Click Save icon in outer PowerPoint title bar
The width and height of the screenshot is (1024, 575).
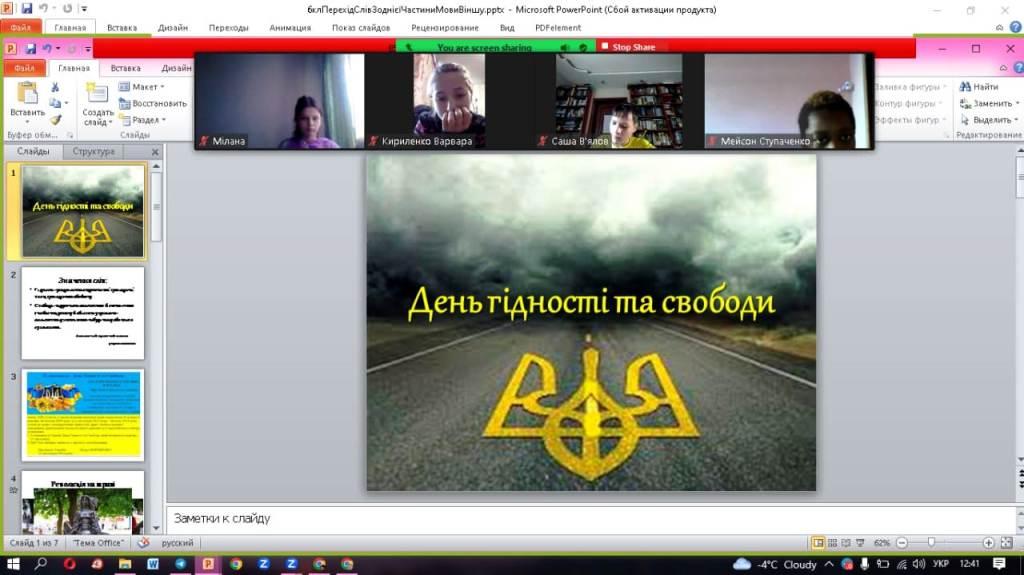tap(27, 8)
